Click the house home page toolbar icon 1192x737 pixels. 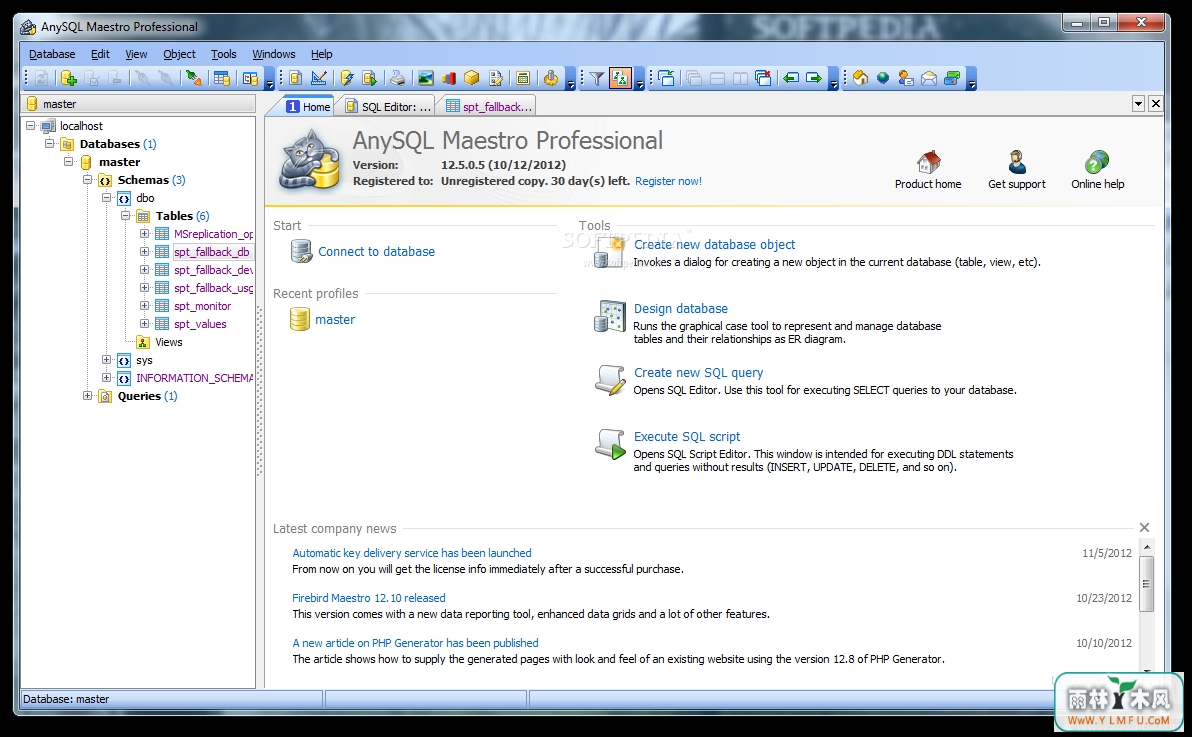tap(860, 78)
